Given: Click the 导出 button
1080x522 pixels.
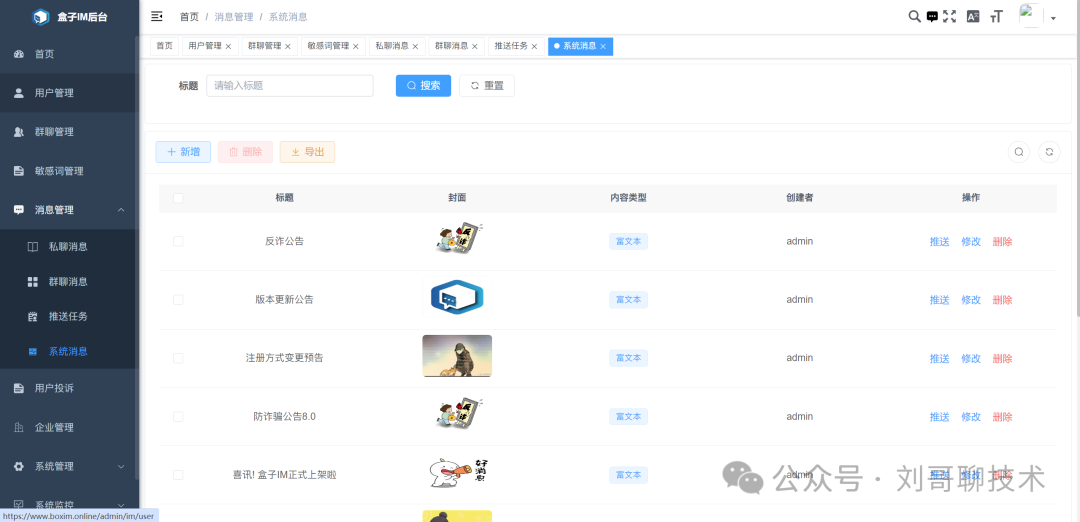Looking at the screenshot, I should [307, 152].
